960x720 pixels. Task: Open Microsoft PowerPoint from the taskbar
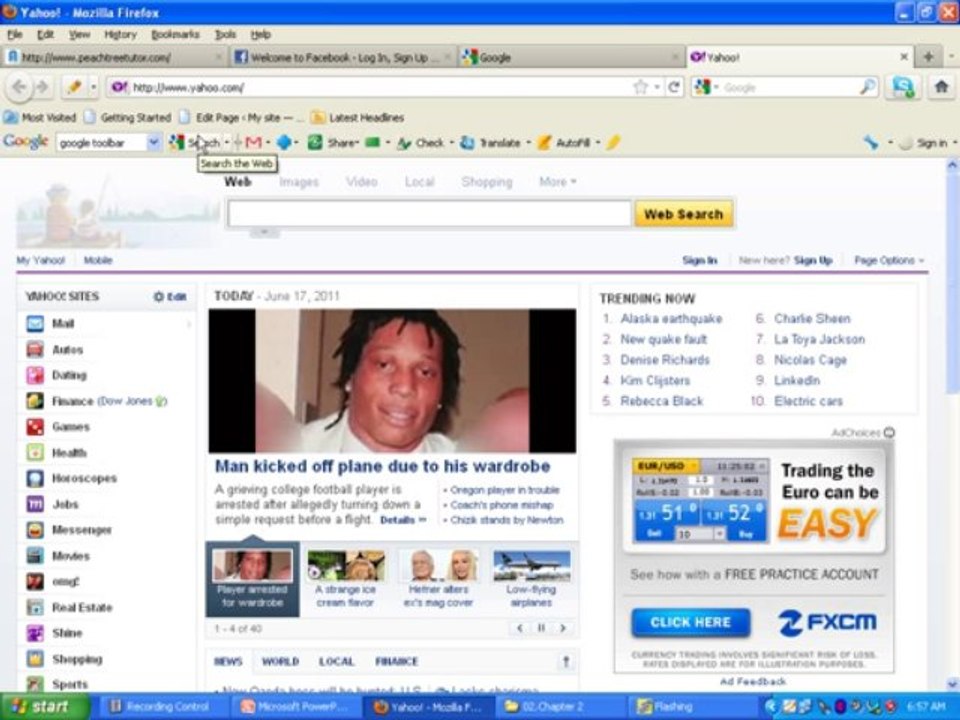[295, 707]
